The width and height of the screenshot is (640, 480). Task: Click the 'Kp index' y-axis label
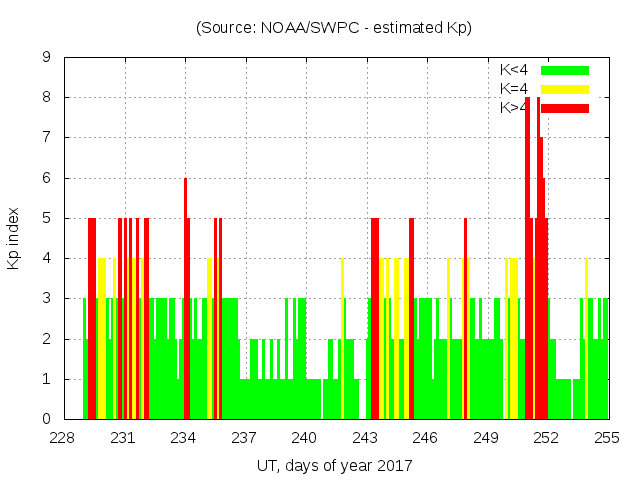tap(15, 238)
